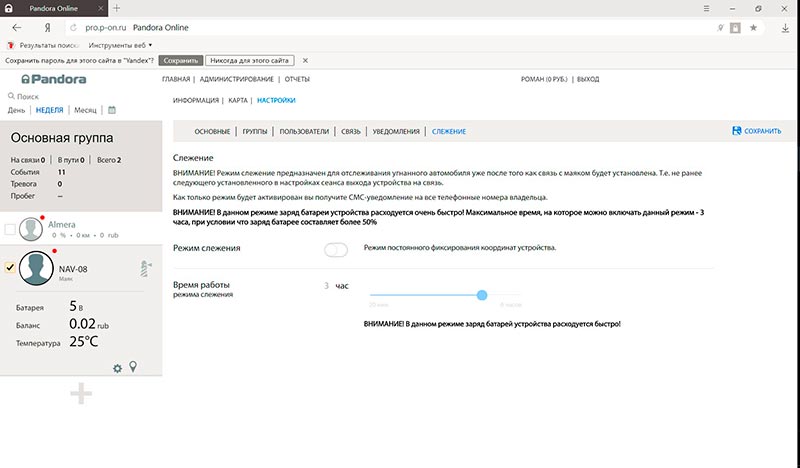Click the map pin icon for NAV-08

tap(132, 368)
